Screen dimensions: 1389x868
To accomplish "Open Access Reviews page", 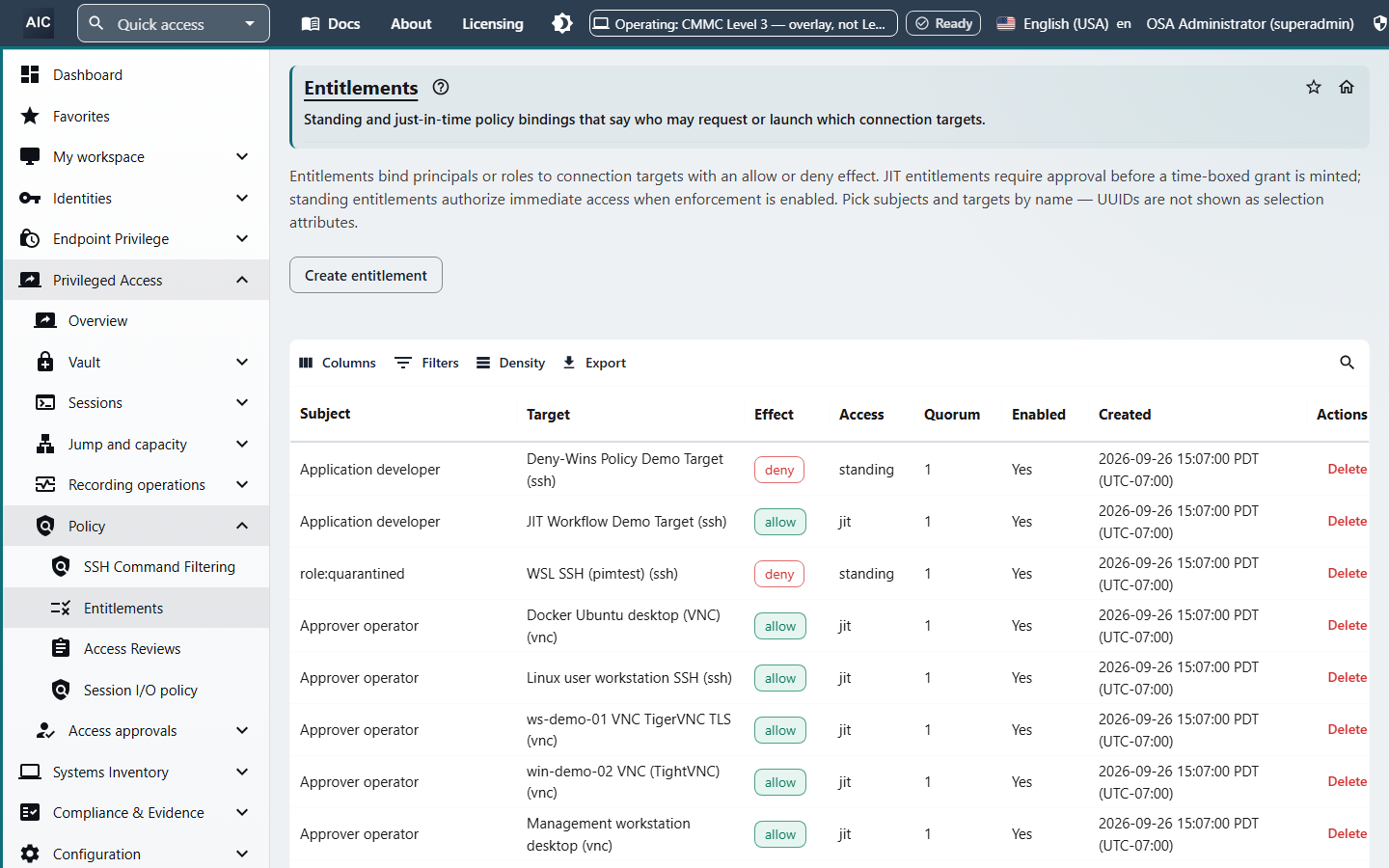I will 135,649.
